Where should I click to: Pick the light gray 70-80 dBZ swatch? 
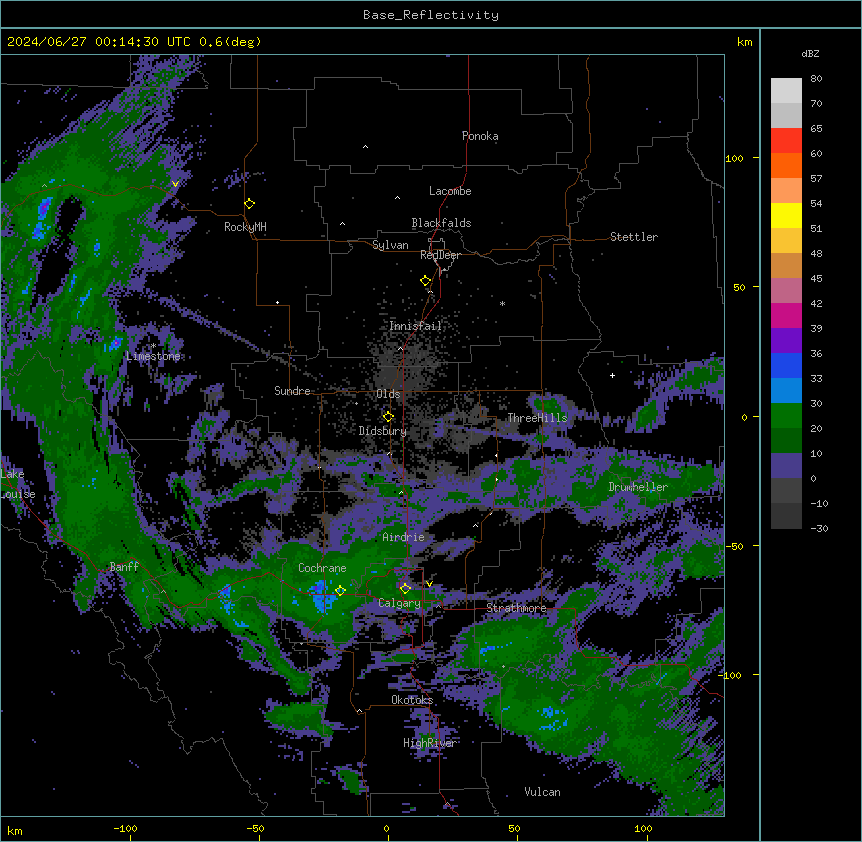coord(786,91)
